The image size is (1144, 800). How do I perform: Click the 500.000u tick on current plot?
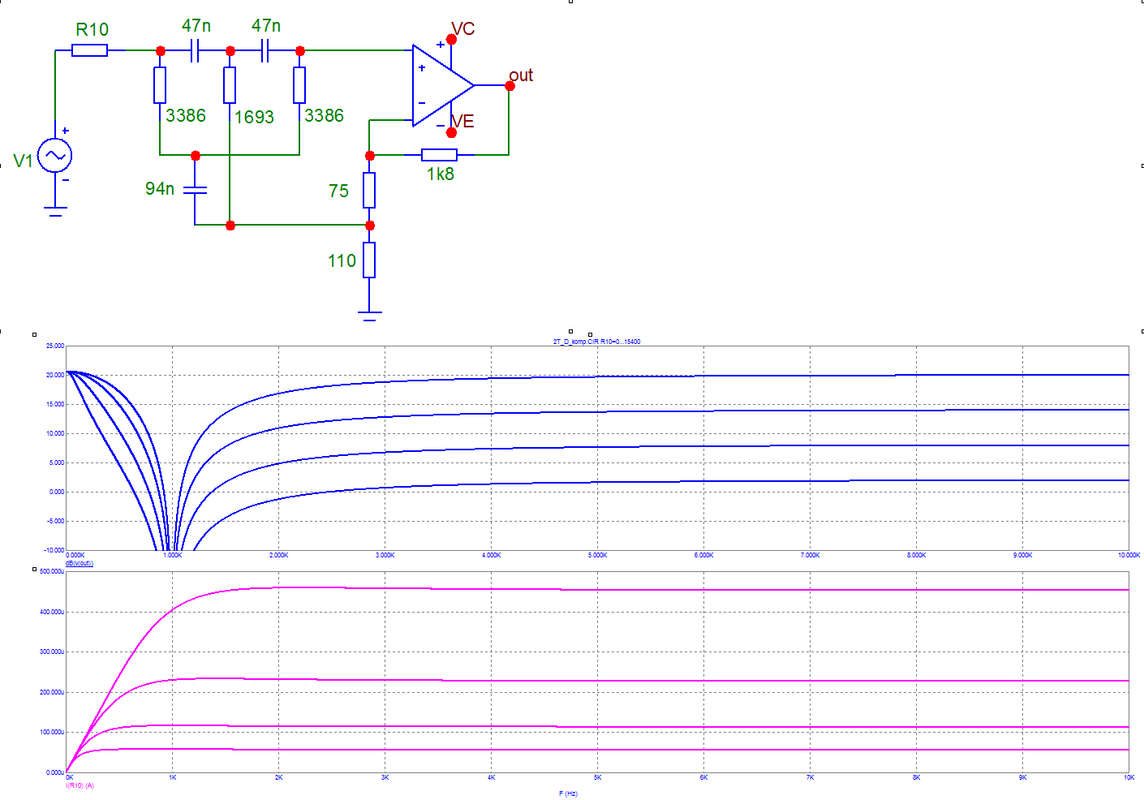coord(52,572)
